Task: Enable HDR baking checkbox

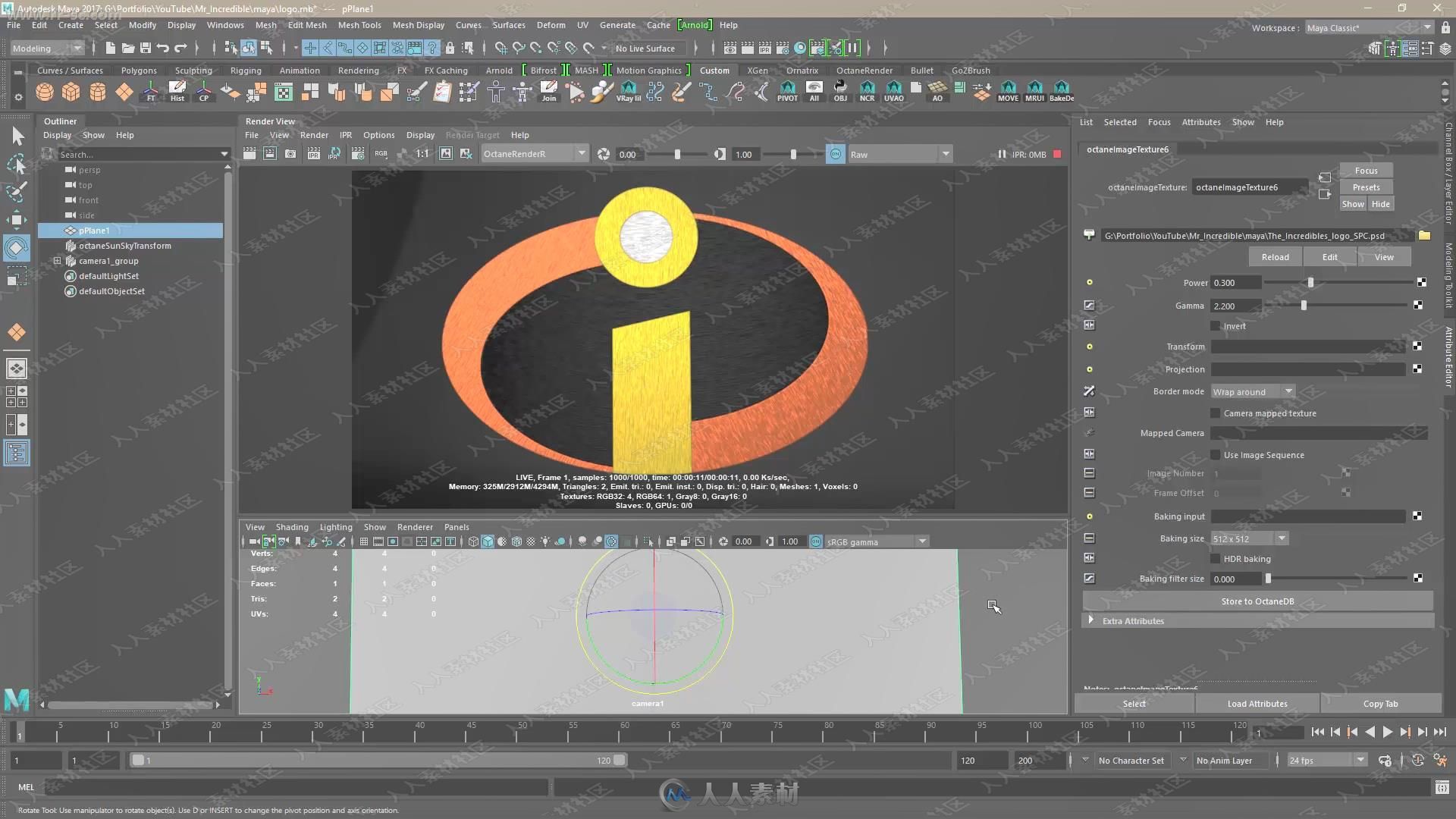Action: click(x=1216, y=559)
